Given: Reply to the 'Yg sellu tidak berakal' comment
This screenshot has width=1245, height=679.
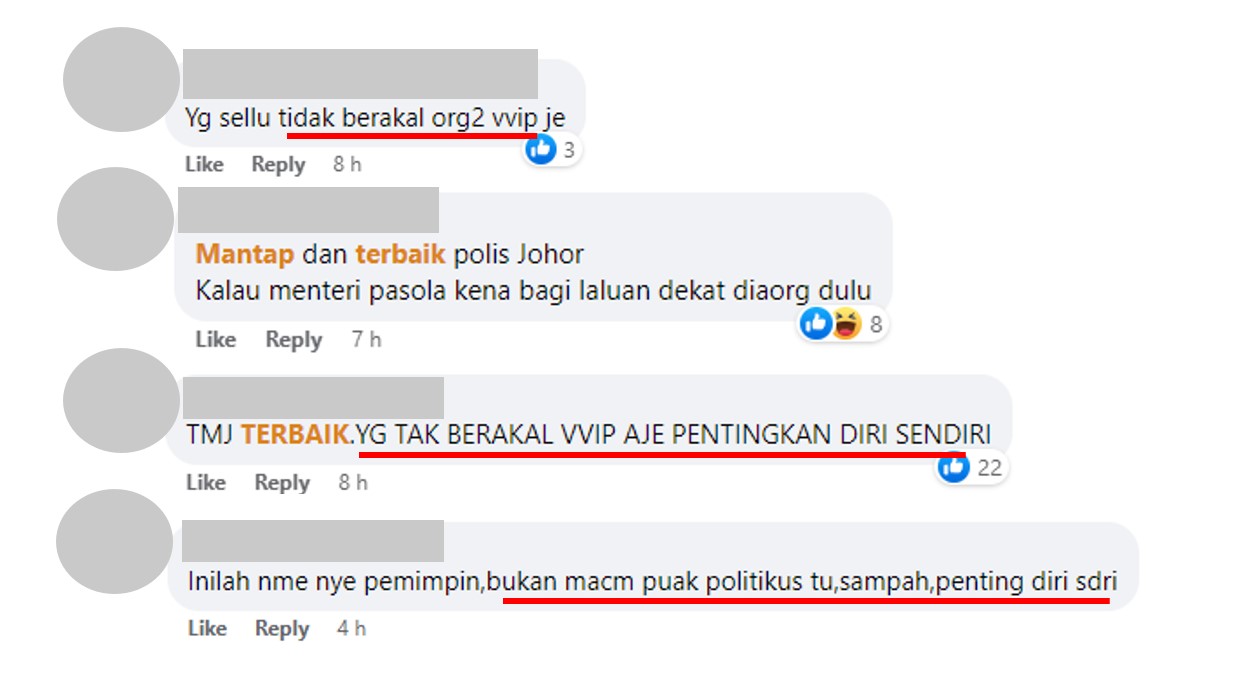Looking at the screenshot, I should pos(278,164).
